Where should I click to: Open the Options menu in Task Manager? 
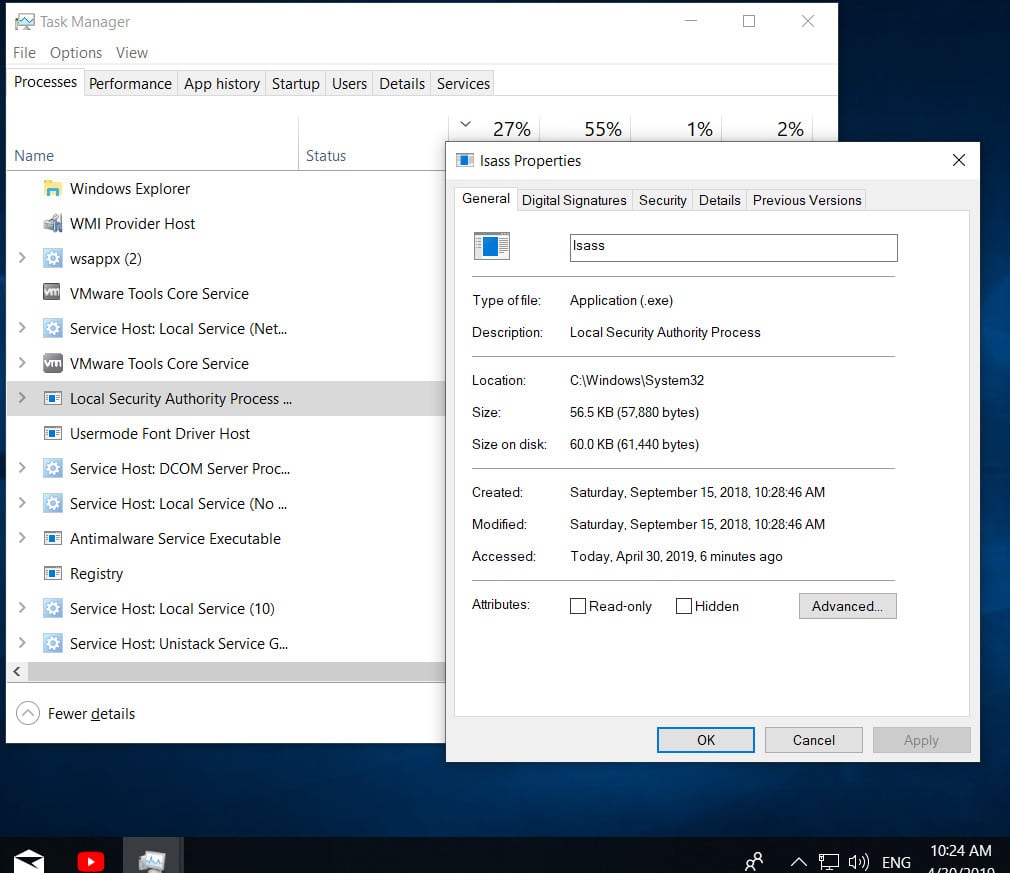[75, 52]
